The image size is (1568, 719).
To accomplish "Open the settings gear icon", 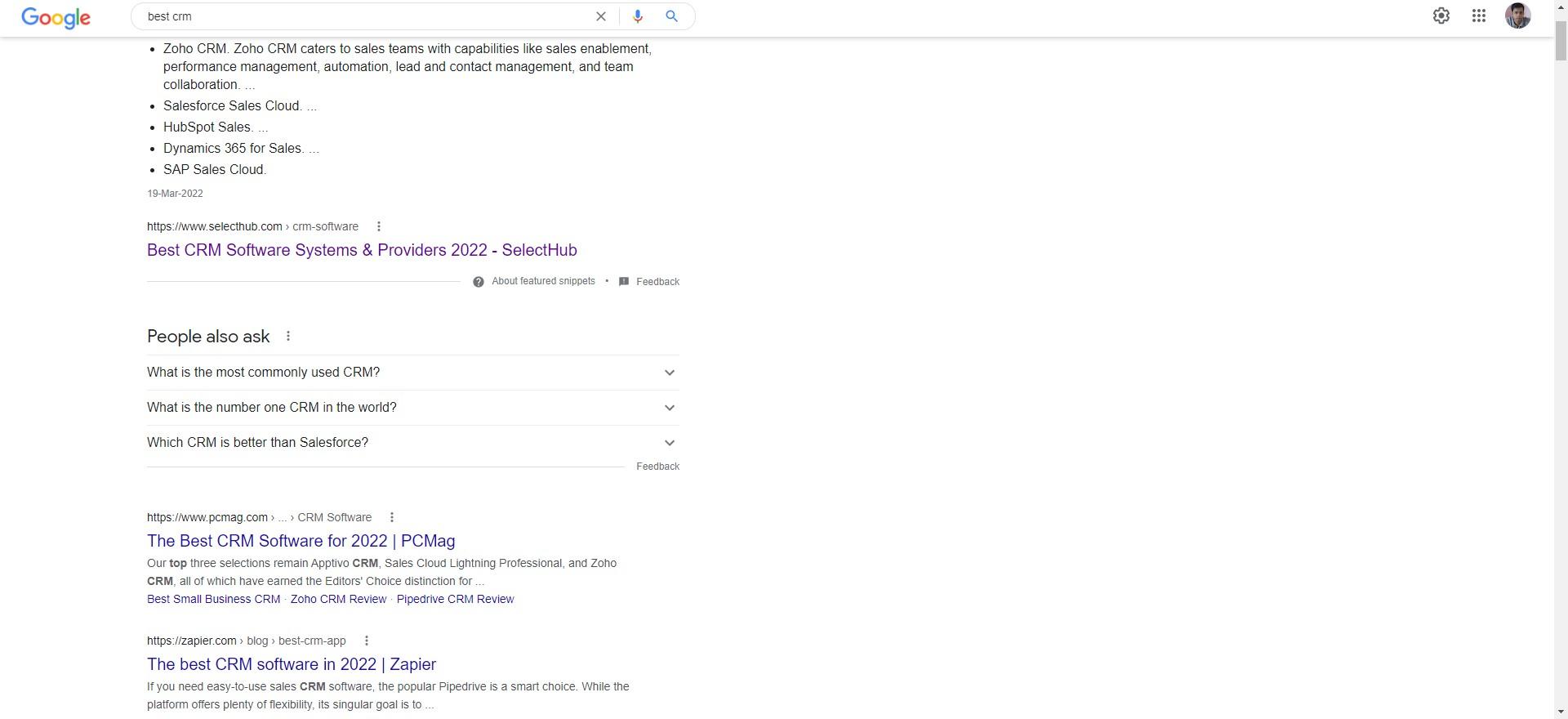I will click(1441, 16).
